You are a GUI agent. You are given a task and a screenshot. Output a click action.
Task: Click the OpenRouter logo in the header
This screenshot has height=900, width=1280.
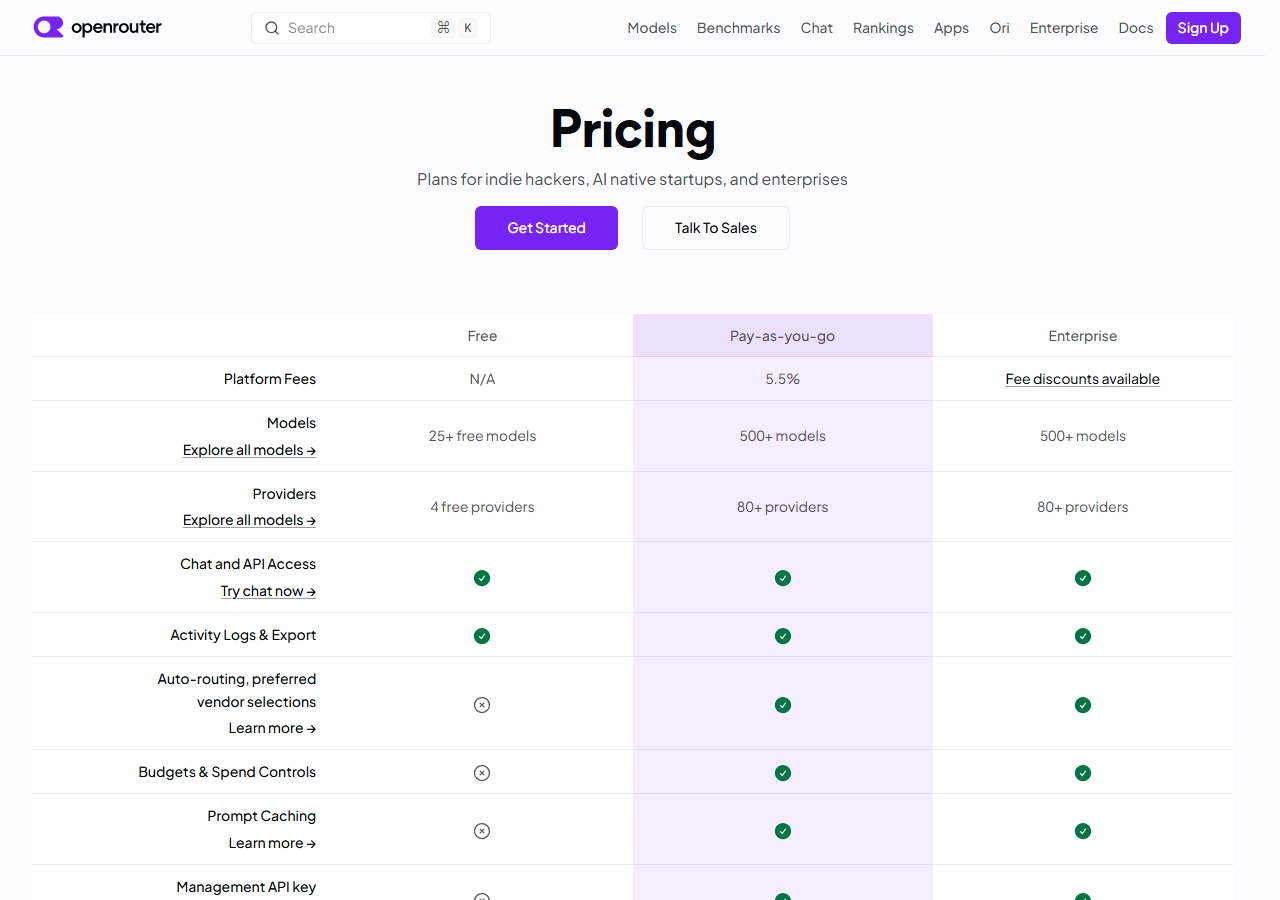coord(97,27)
